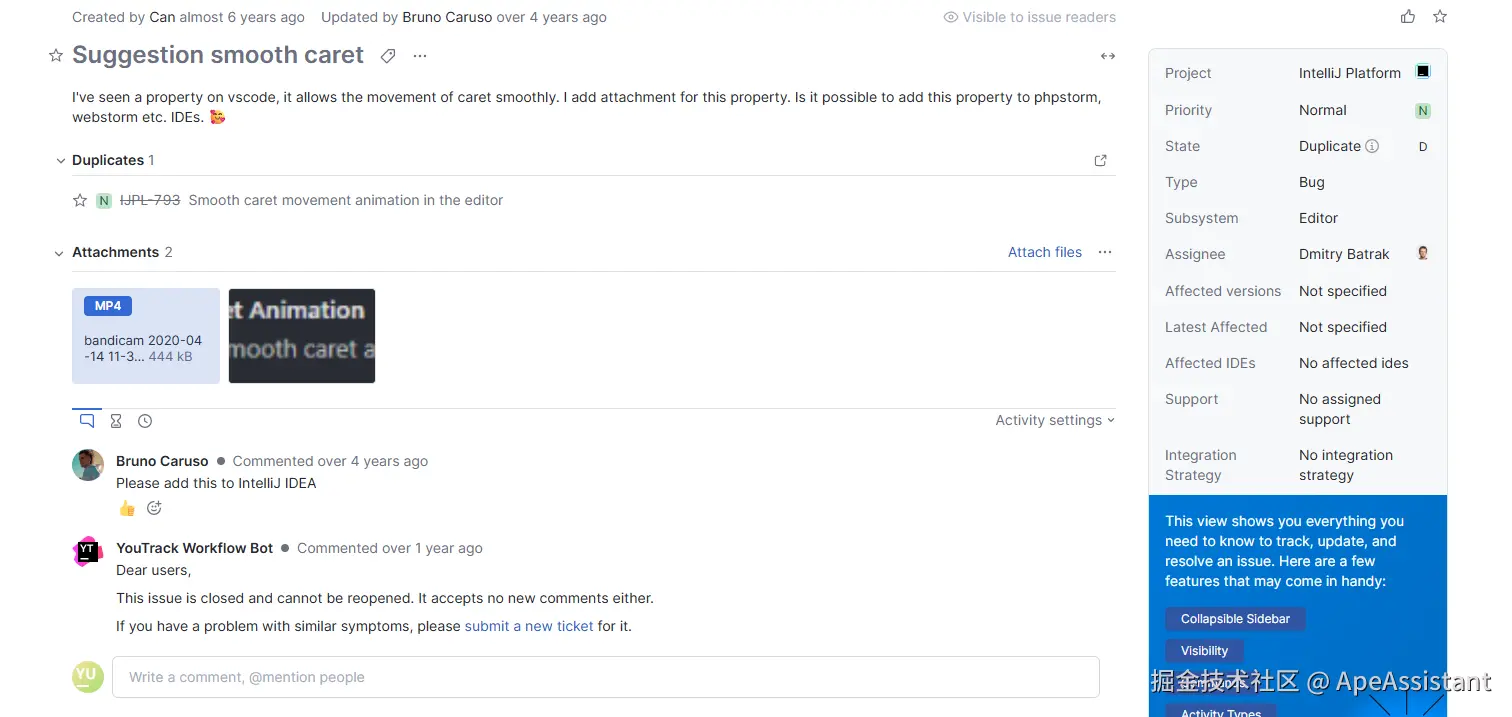Image resolution: width=1512 pixels, height=717 pixels.
Task: Click the thumbs-up vote icon at top right
Action: click(x=1408, y=17)
